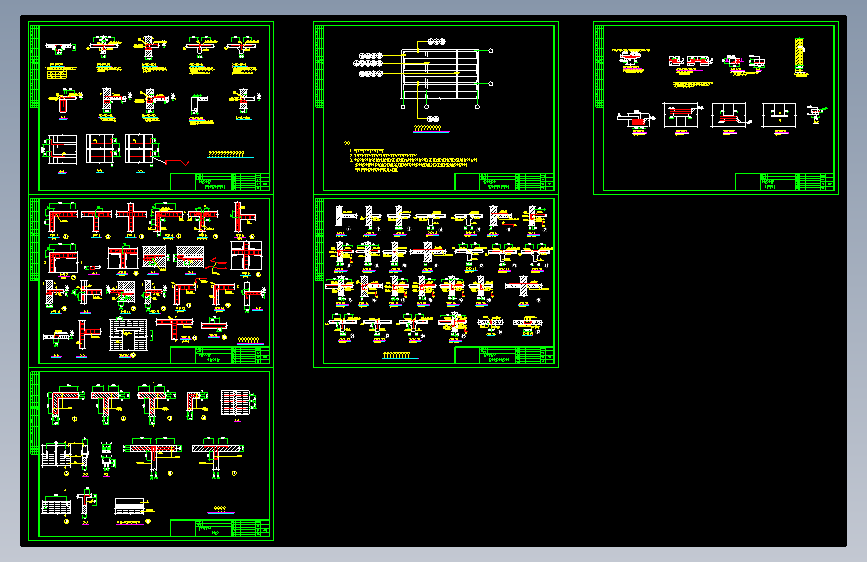Click the title block of the sheet containing the grid plan
The image size is (867, 562).
[x=504, y=182]
